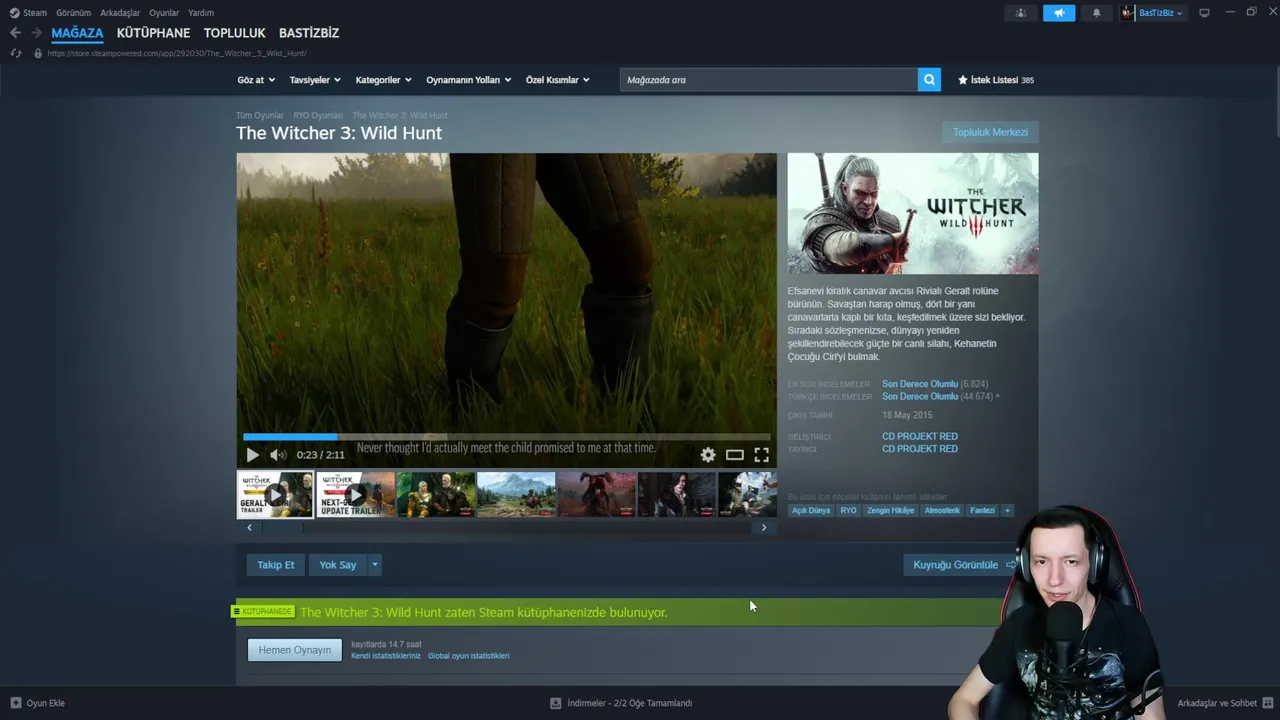
Task: Click the Mağazada ara search field
Action: [x=768, y=80]
